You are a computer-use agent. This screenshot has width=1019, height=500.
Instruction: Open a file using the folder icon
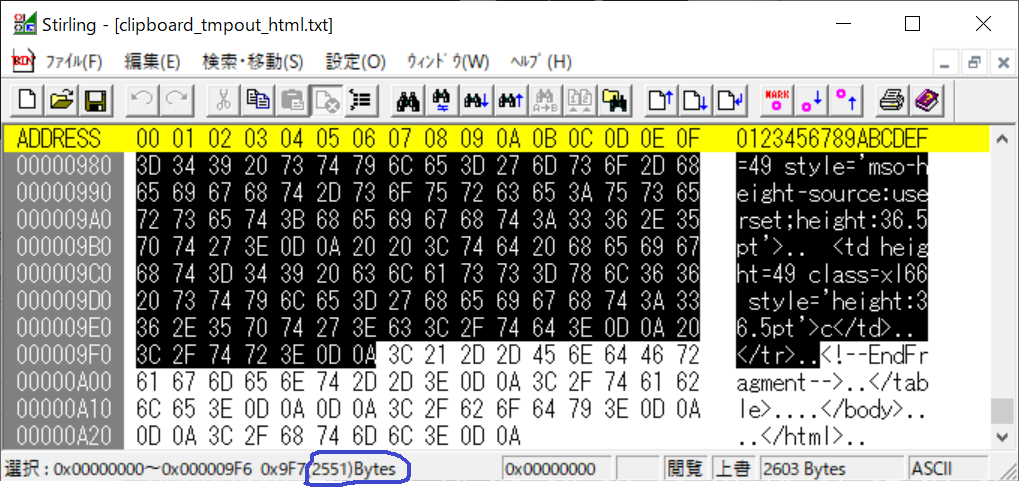coord(62,100)
